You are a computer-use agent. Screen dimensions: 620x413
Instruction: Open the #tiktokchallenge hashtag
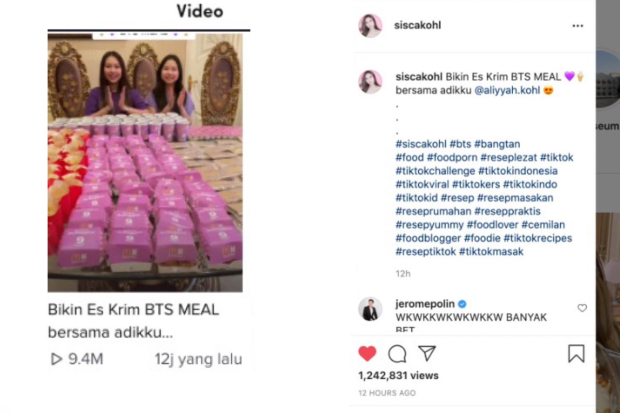(435, 171)
